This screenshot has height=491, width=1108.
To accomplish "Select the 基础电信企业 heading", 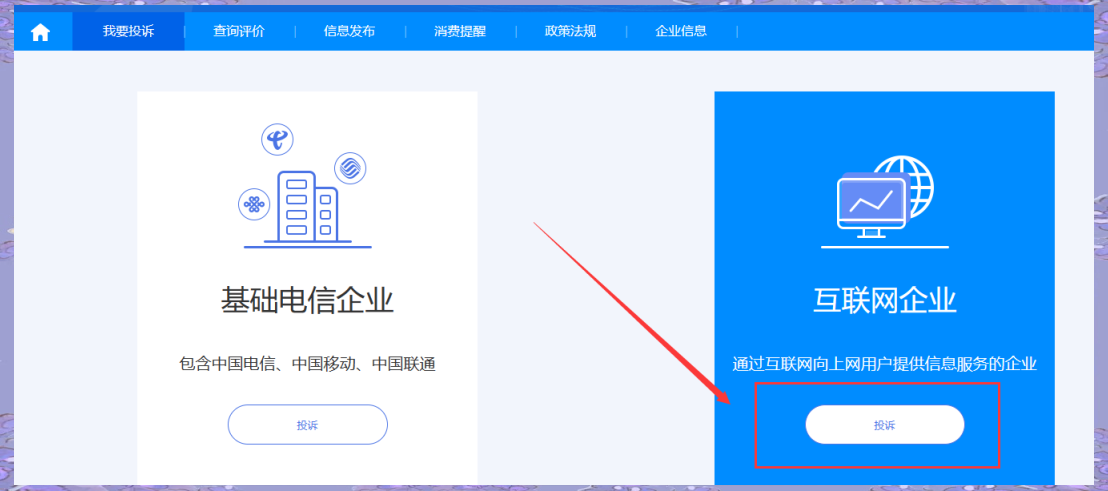I will click(307, 302).
